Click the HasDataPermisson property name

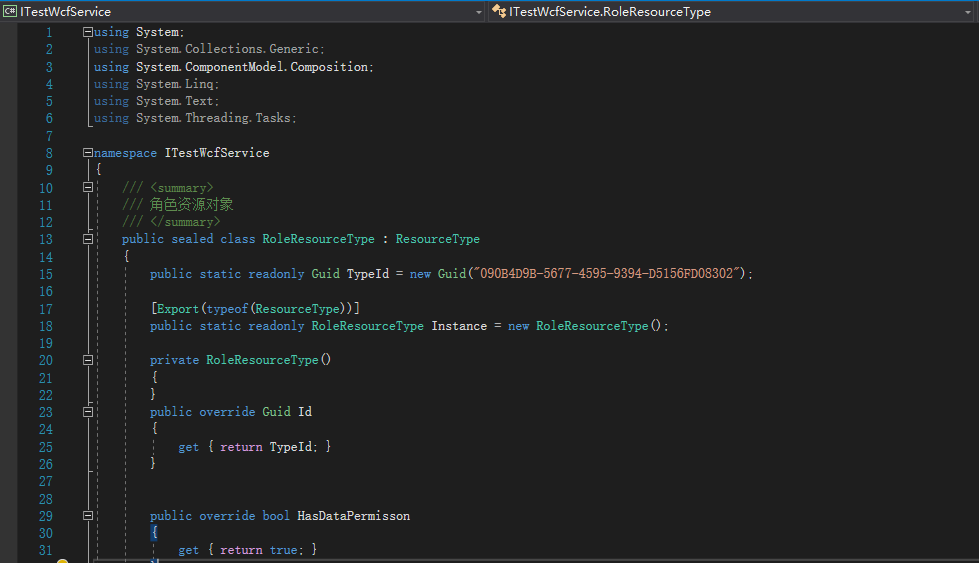tap(353, 516)
